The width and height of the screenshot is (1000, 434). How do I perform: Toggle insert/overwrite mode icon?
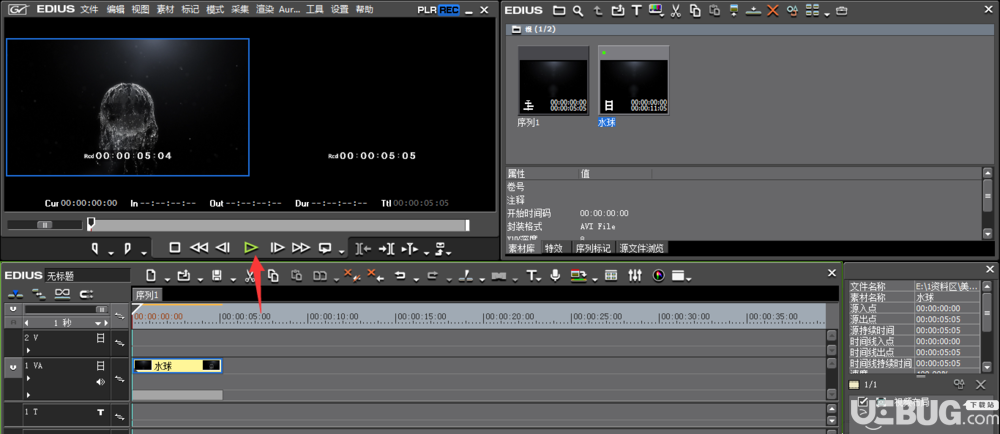pos(15,294)
